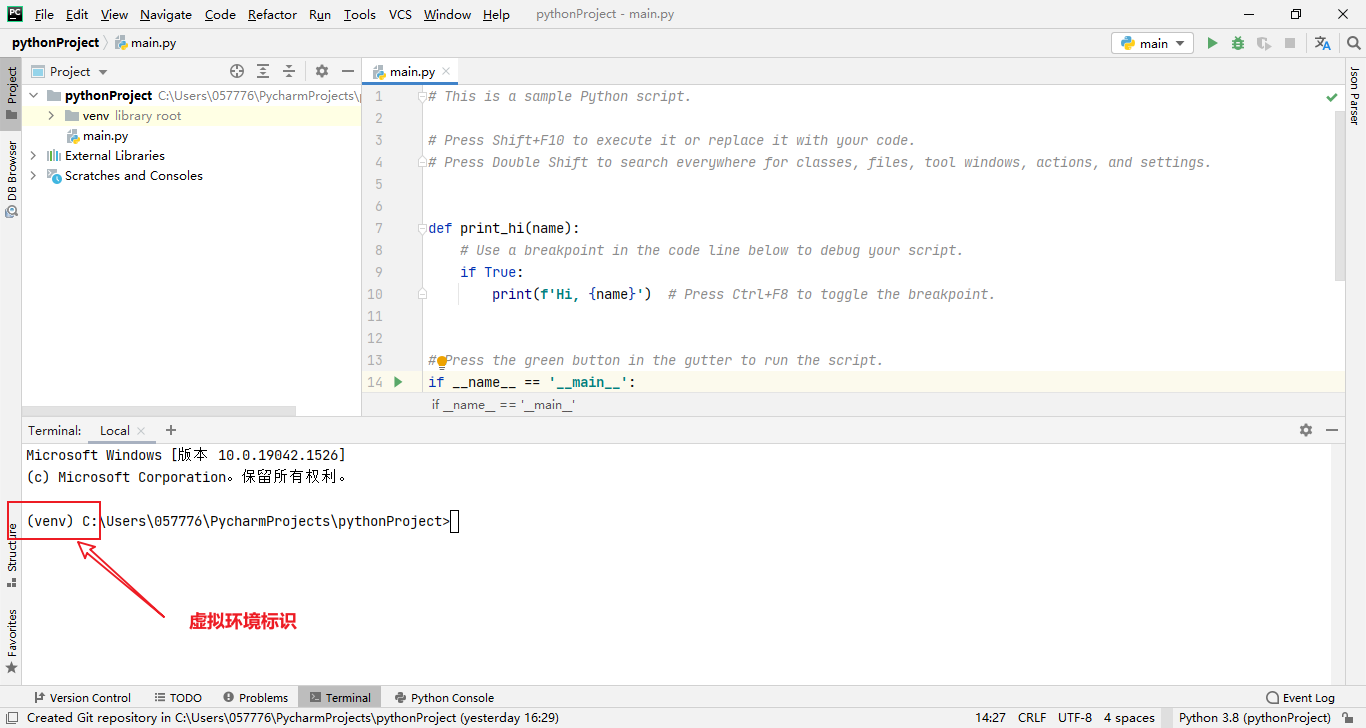Viewport: 1366px width, 728px height.
Task: Open the Favorites side tool window
Action: [12, 640]
